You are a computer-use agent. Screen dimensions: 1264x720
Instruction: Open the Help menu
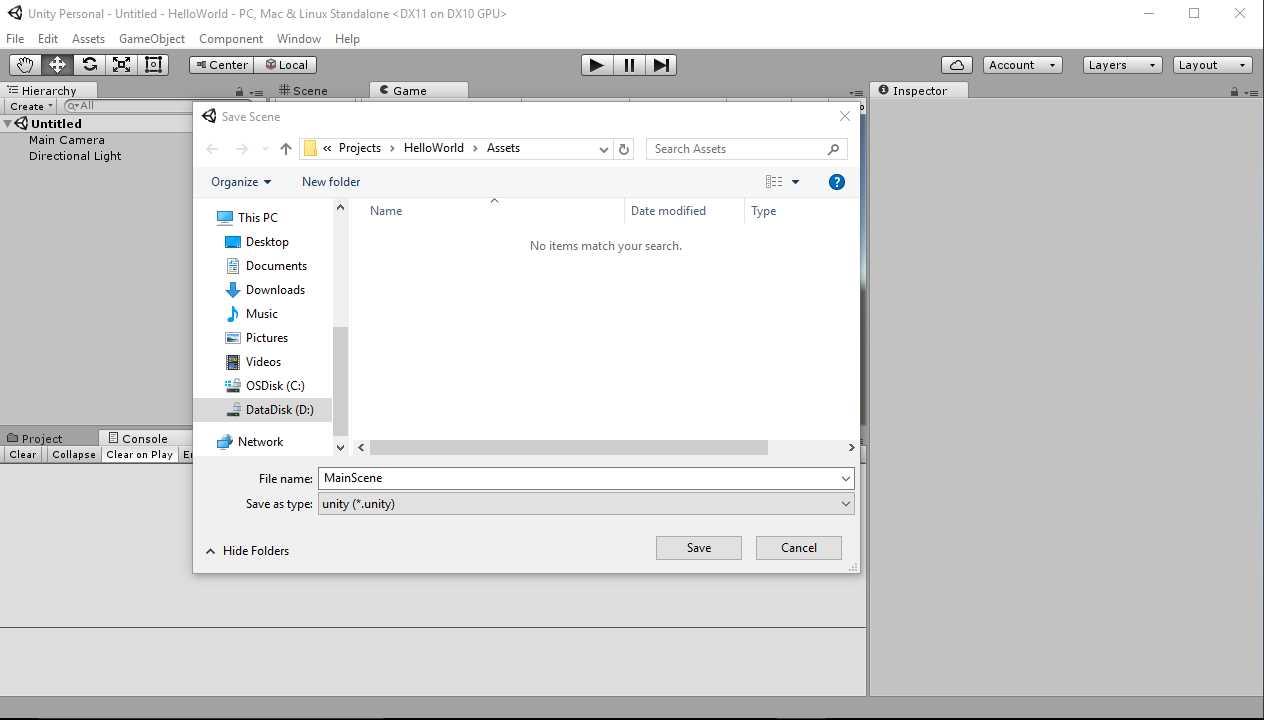coord(347,39)
